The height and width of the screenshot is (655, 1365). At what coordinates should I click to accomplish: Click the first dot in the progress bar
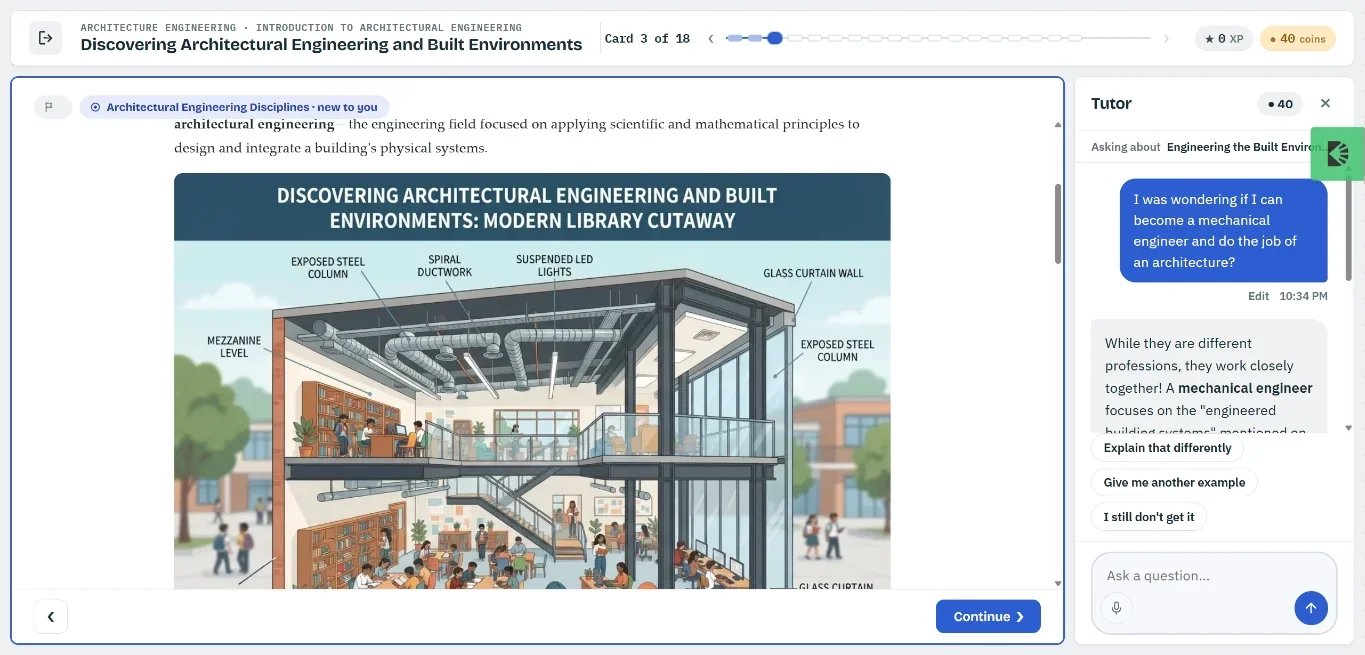735,39
